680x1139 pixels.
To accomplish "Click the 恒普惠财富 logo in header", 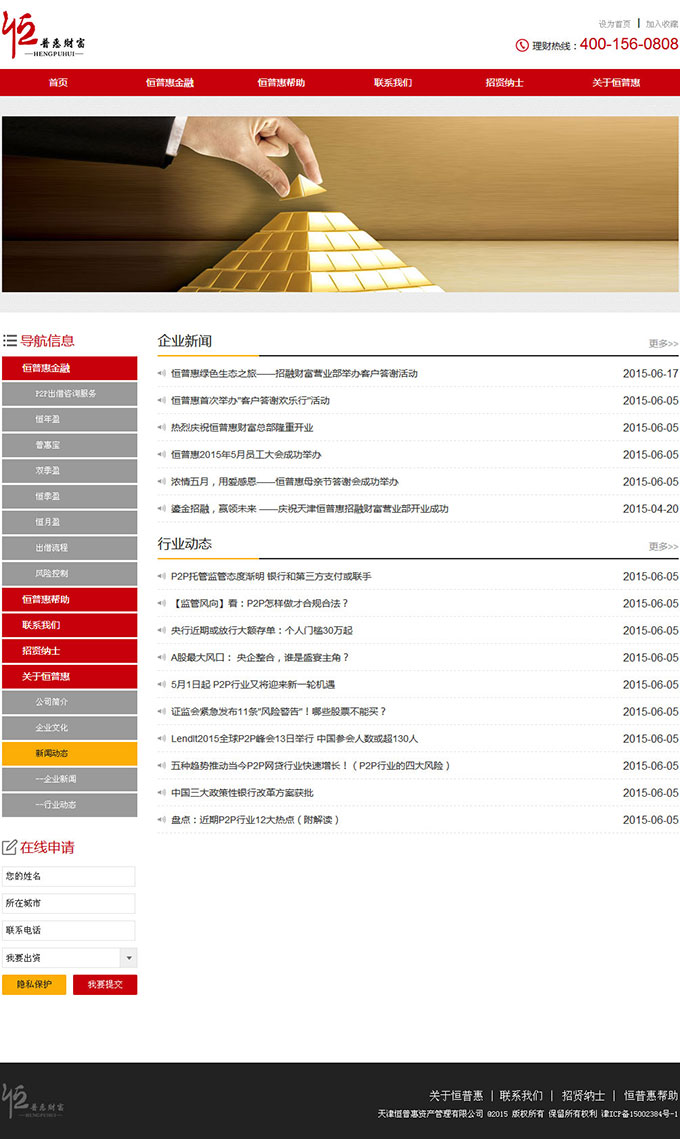I will point(45,36).
